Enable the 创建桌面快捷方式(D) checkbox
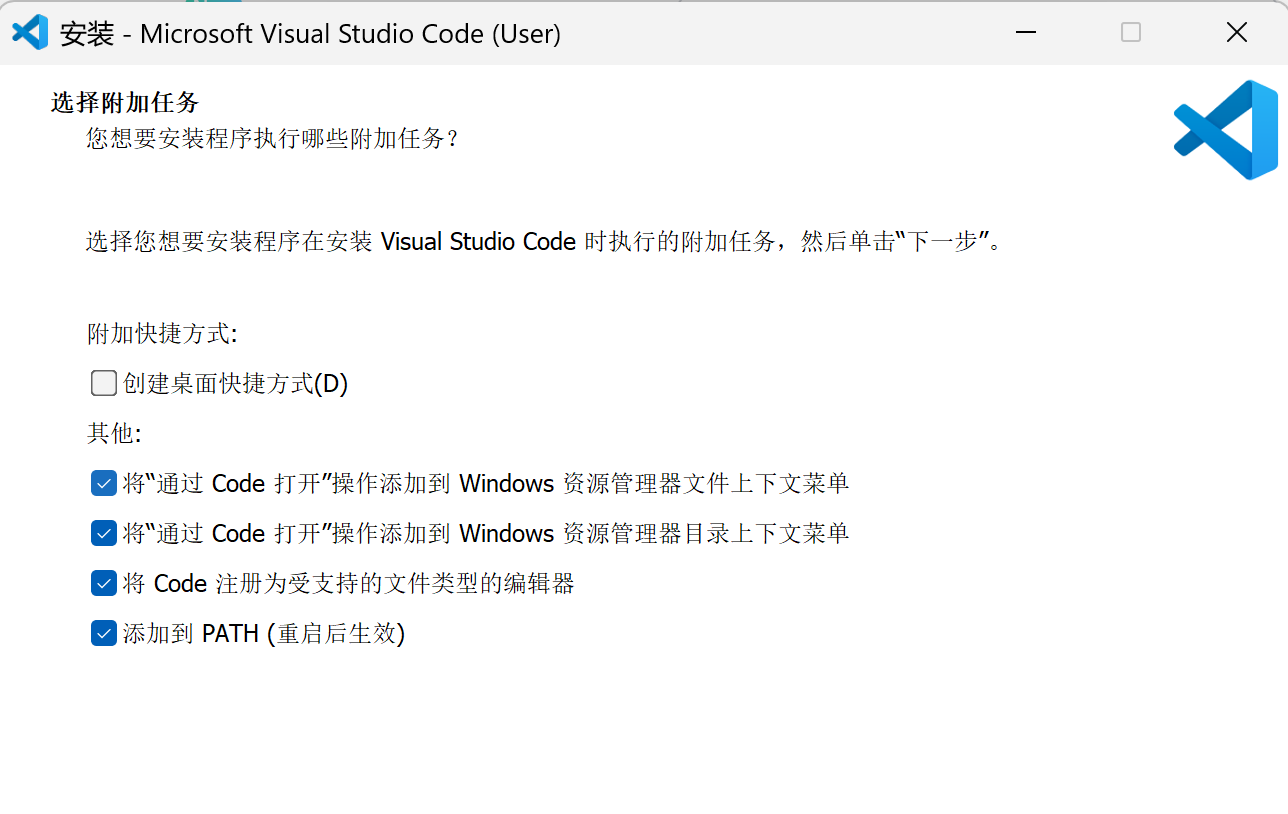Image resolution: width=1288 pixels, height=814 pixels. coord(104,383)
